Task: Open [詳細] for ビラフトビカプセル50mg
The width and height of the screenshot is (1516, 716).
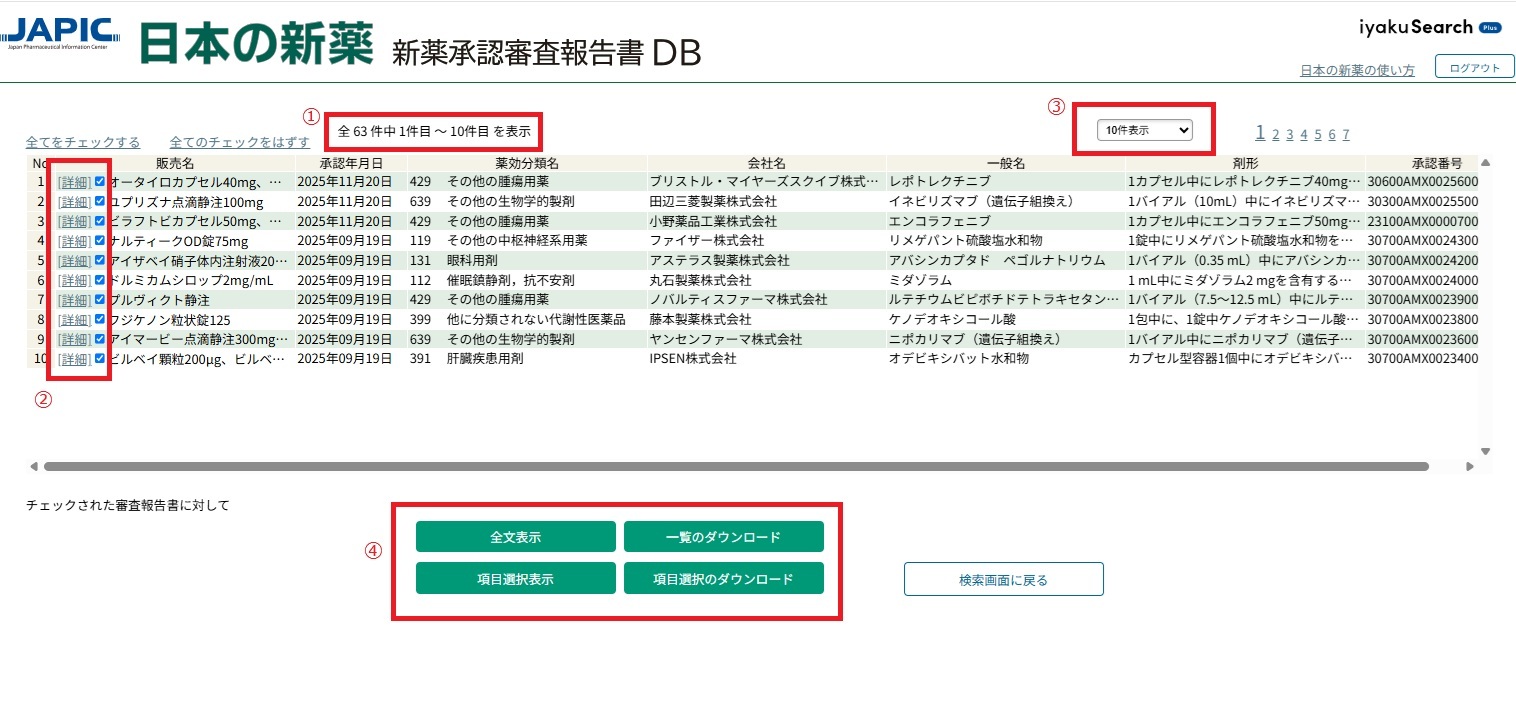Action: tap(74, 221)
